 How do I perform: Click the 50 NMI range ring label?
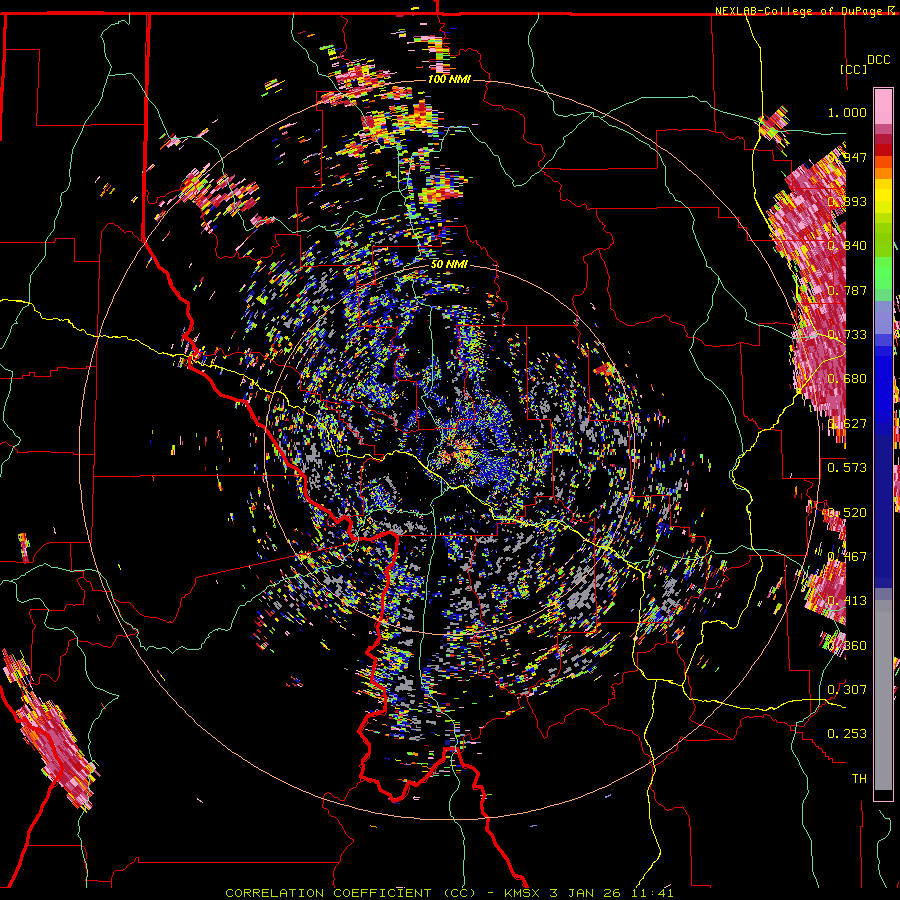coord(449,264)
